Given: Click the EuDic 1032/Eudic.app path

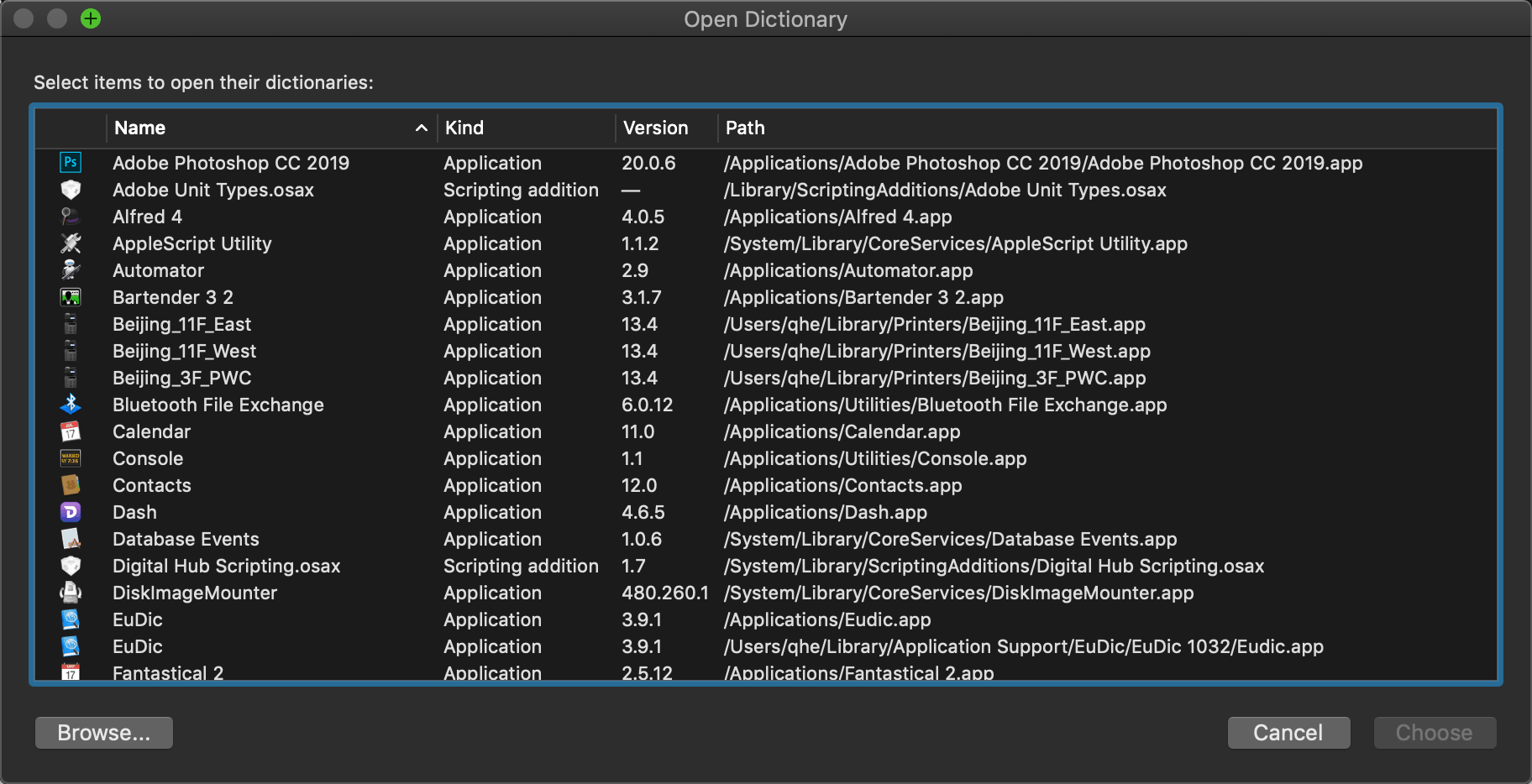Looking at the screenshot, I should (x=1024, y=646).
